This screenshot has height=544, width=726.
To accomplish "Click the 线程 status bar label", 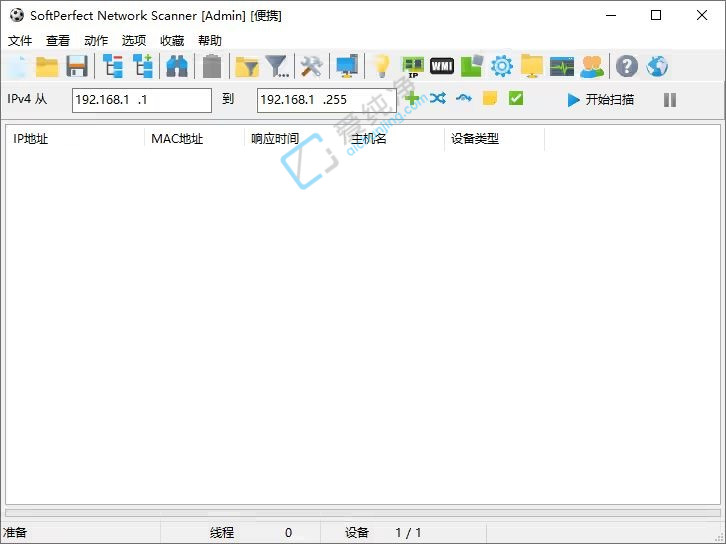I will pos(222,532).
